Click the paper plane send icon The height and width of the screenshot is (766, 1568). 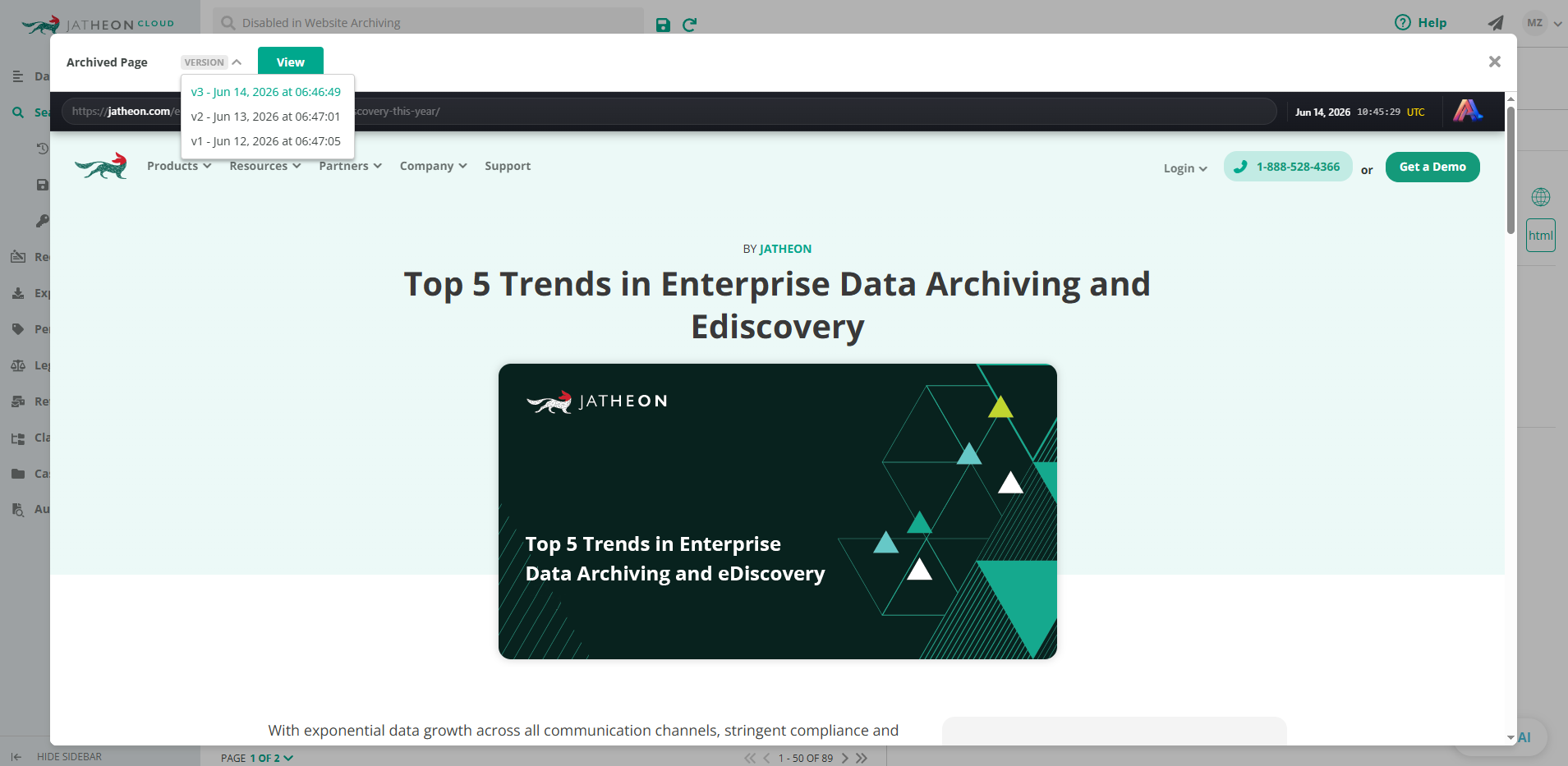coord(1496,23)
